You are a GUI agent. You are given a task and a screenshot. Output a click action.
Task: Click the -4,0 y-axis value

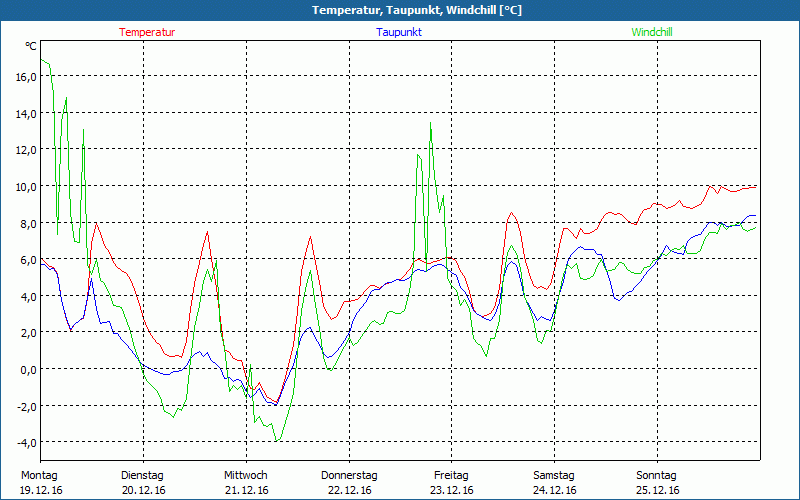[x=27, y=443]
